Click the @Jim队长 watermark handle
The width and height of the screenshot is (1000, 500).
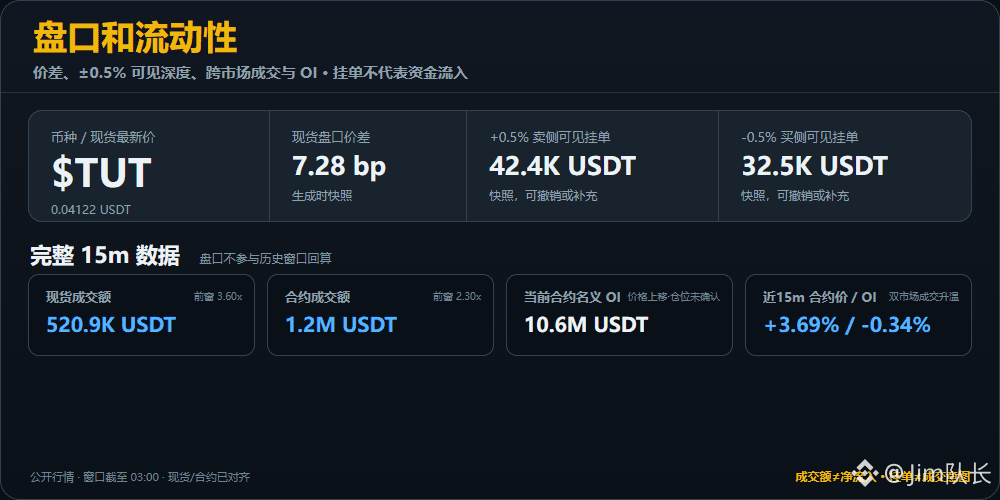coord(938,474)
